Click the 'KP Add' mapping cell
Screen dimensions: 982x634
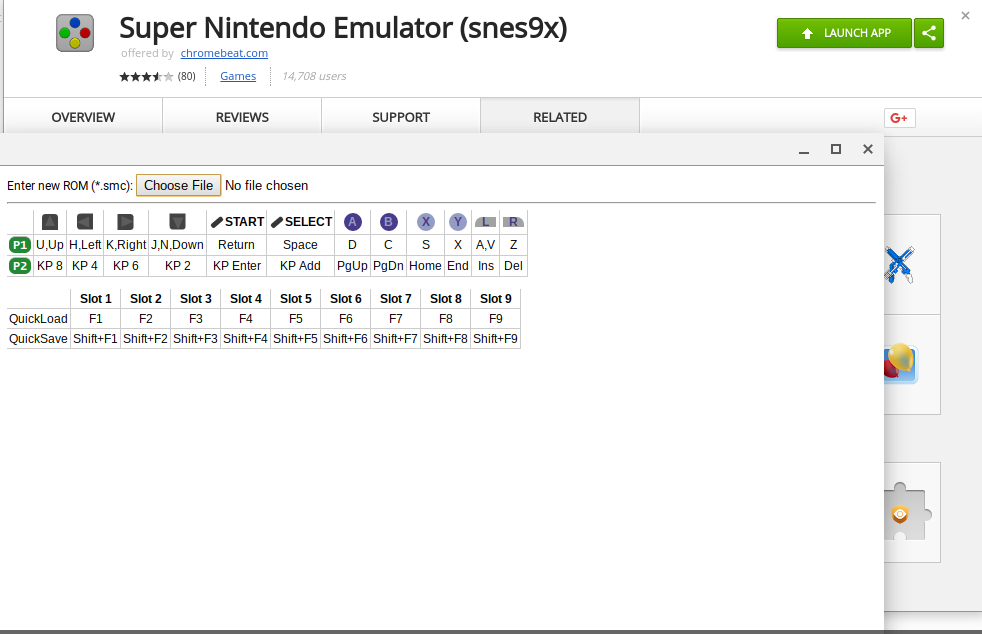[x=301, y=266]
